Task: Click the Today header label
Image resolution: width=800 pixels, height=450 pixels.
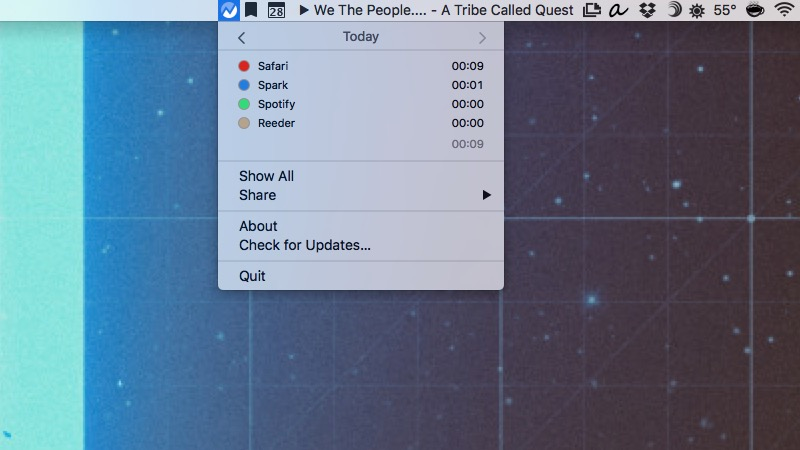Action: [x=361, y=37]
